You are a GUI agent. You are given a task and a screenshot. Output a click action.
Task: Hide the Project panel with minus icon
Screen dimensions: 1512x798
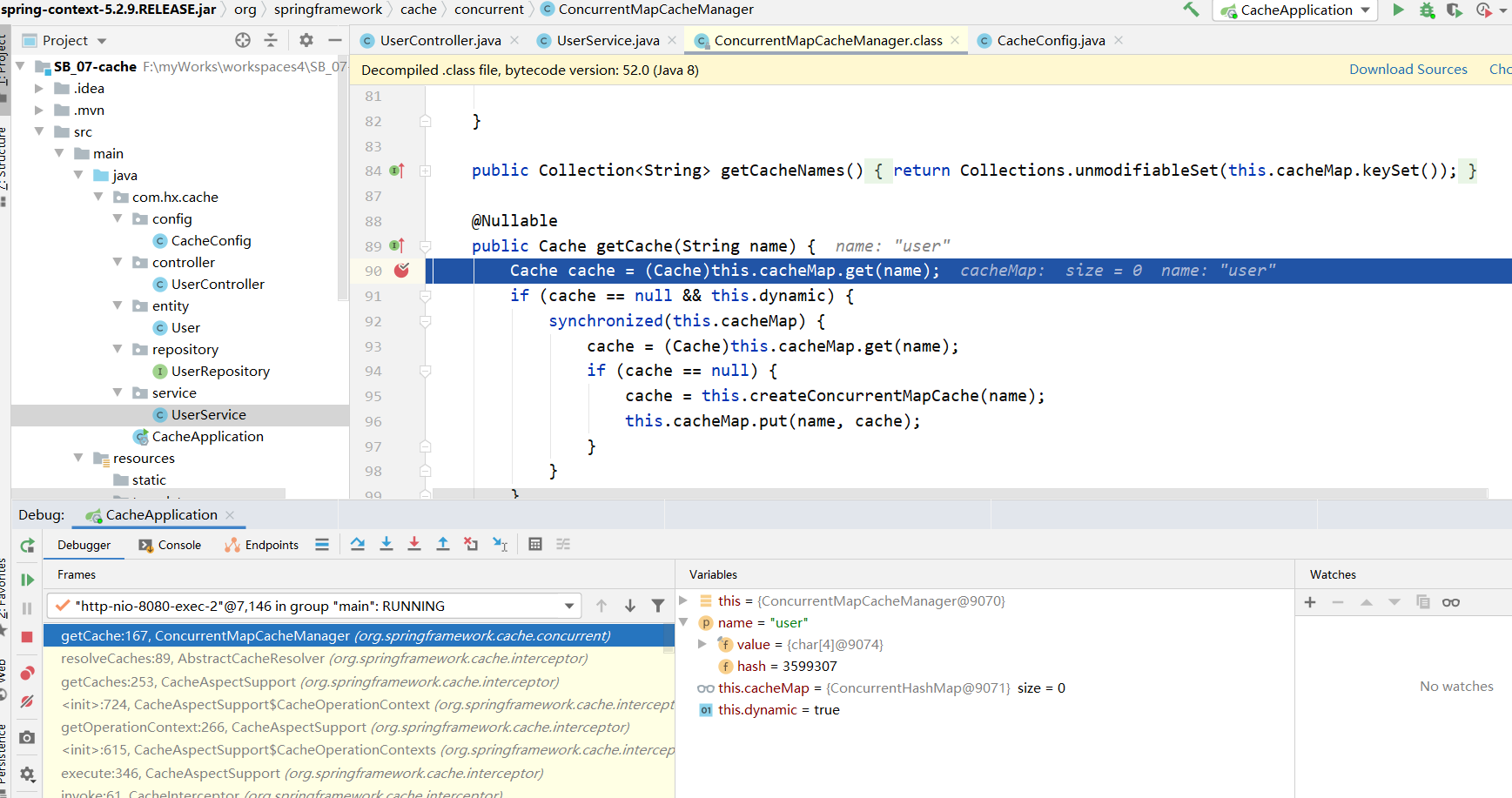click(x=335, y=40)
